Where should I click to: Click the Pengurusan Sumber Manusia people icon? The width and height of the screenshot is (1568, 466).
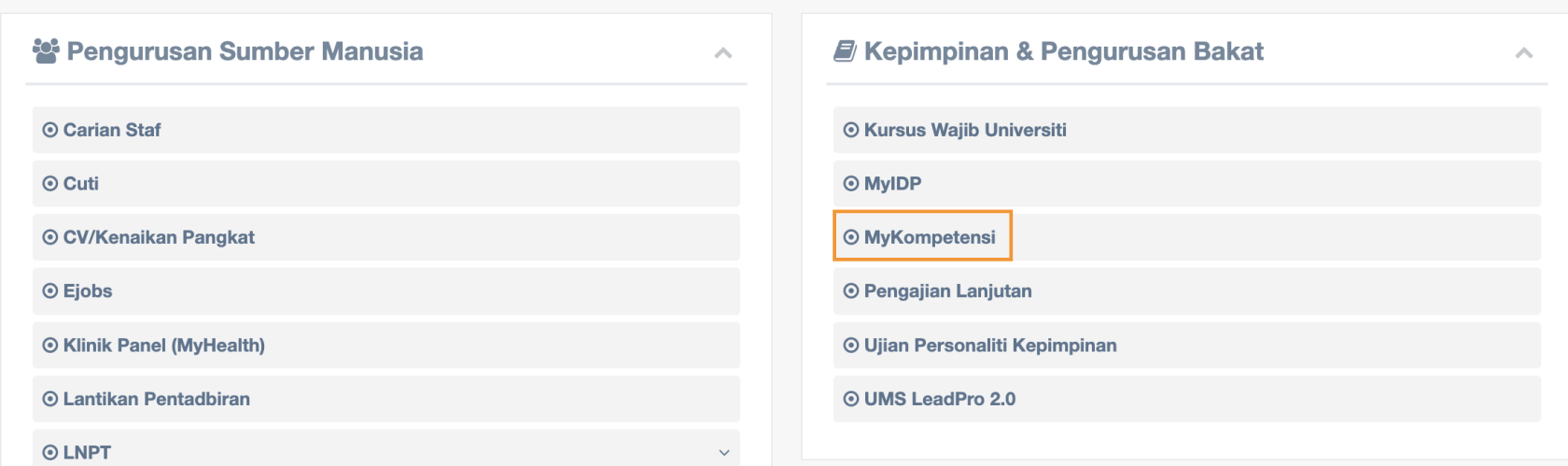[x=46, y=50]
